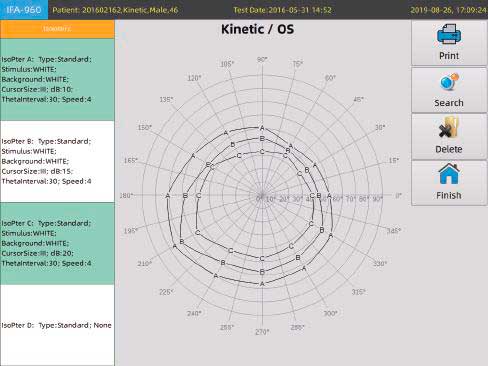Click the patient info text in header

[115, 10]
